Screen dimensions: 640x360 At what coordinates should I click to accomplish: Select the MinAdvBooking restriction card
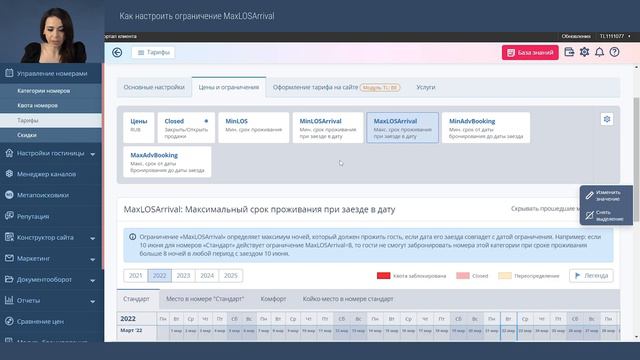[x=486, y=128]
